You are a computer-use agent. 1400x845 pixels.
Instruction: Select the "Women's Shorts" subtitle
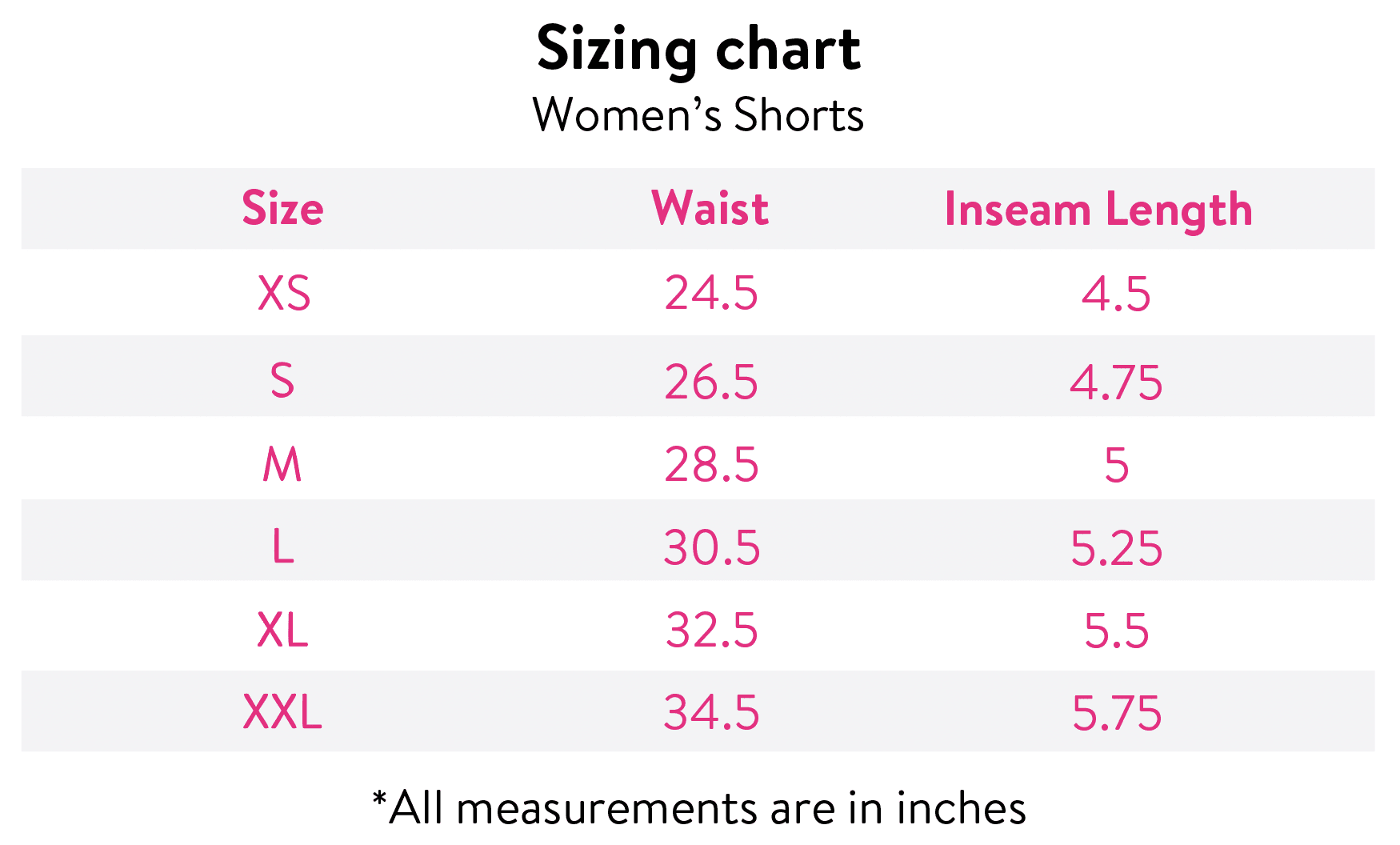(x=698, y=115)
